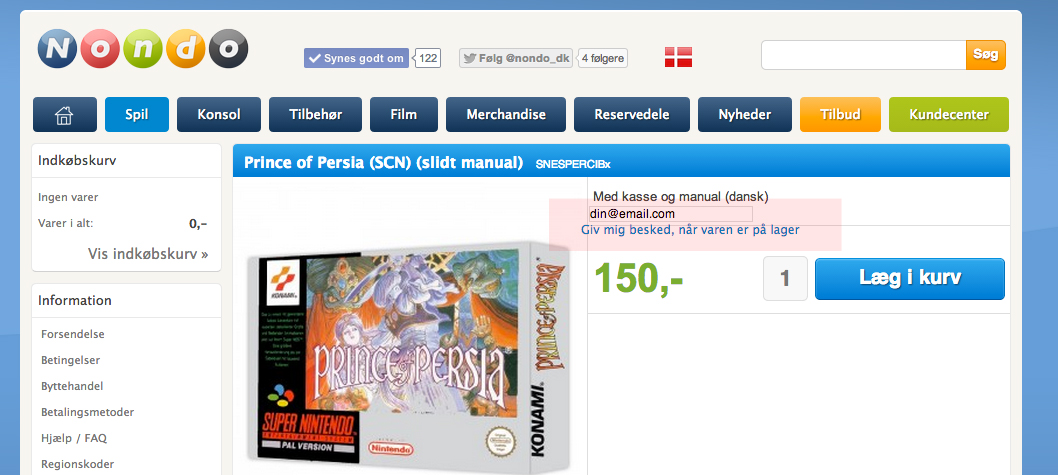Image resolution: width=1058 pixels, height=475 pixels.
Task: Select the Danish flag language icon
Action: point(678,57)
